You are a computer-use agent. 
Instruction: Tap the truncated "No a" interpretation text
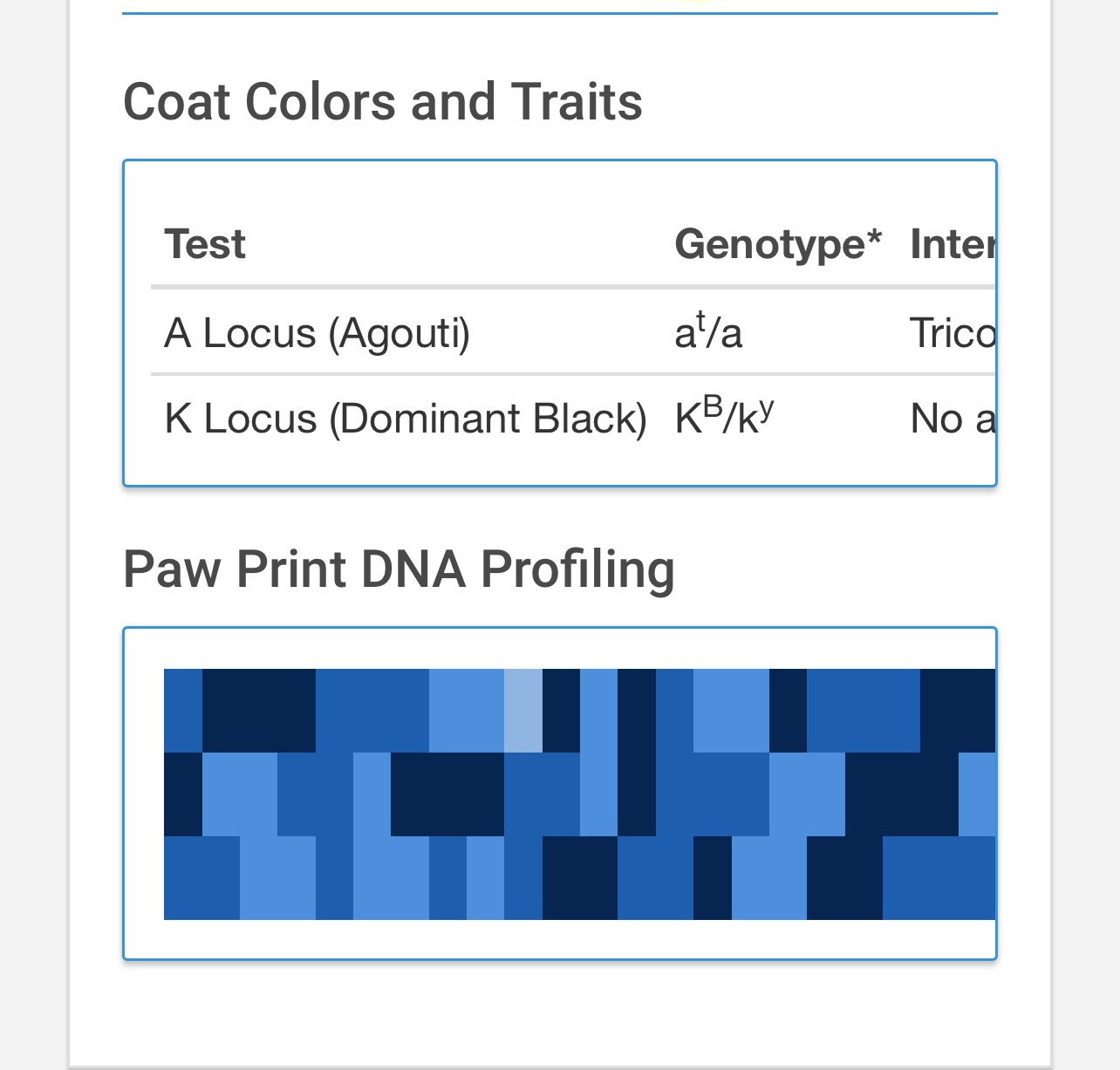(x=953, y=419)
